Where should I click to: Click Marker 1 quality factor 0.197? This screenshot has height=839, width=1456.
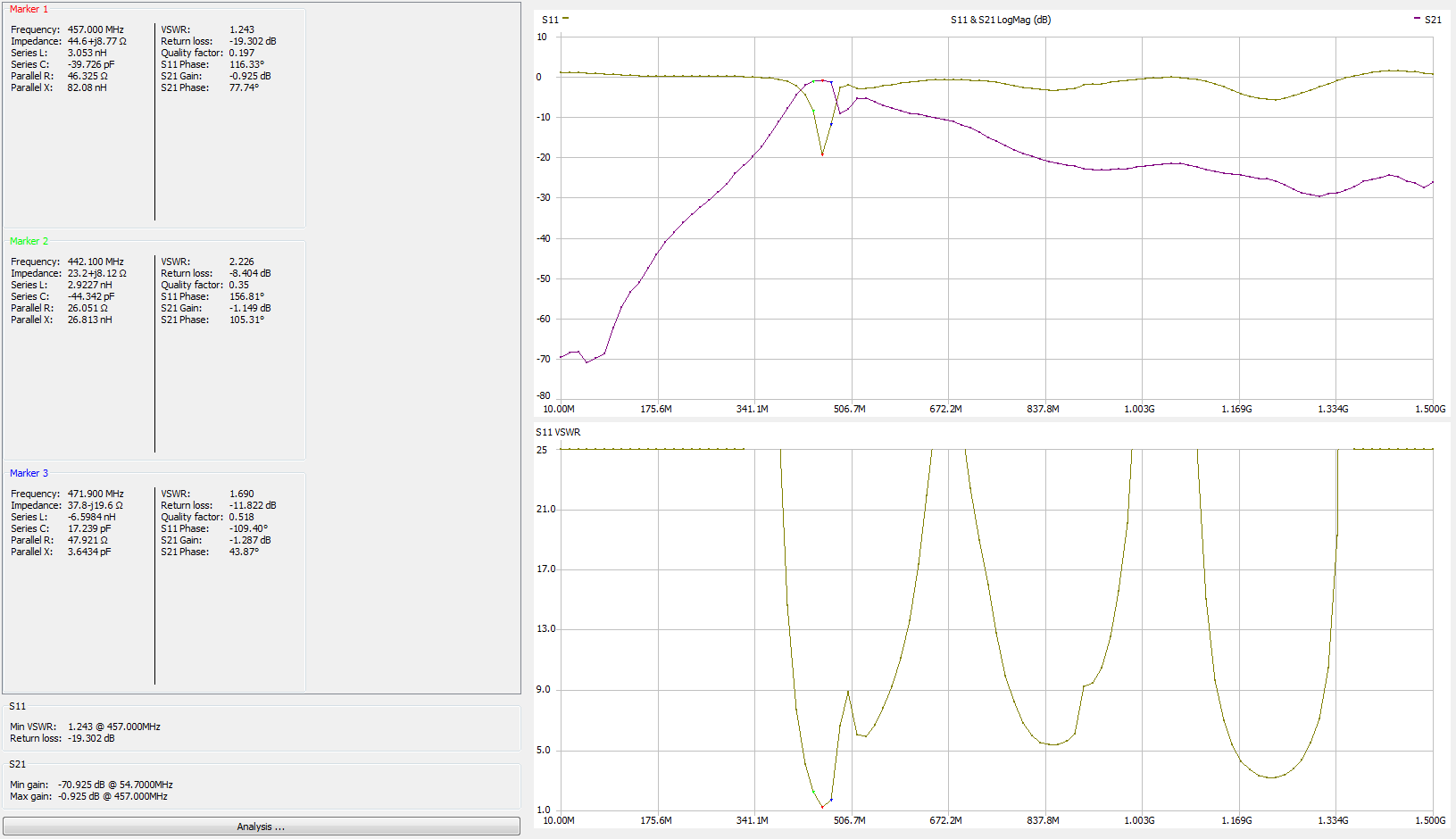(242, 53)
